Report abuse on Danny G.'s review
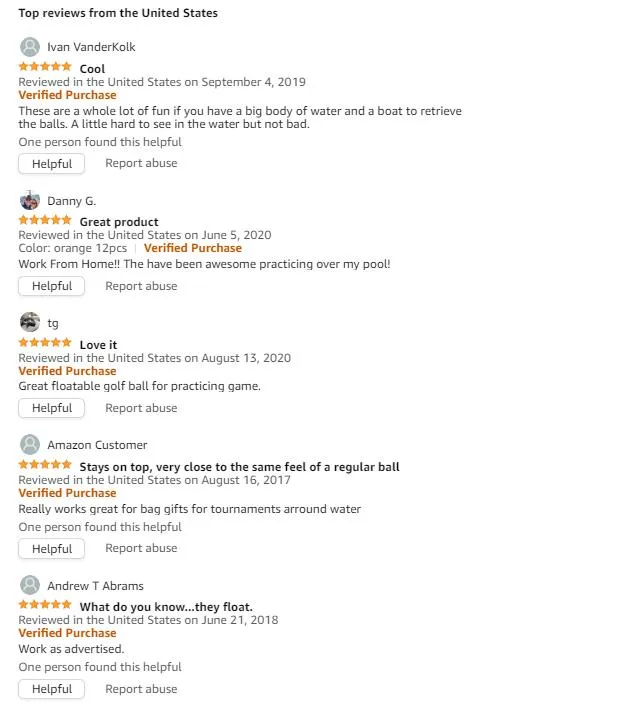Screen dimensions: 641x707 tap(141, 286)
